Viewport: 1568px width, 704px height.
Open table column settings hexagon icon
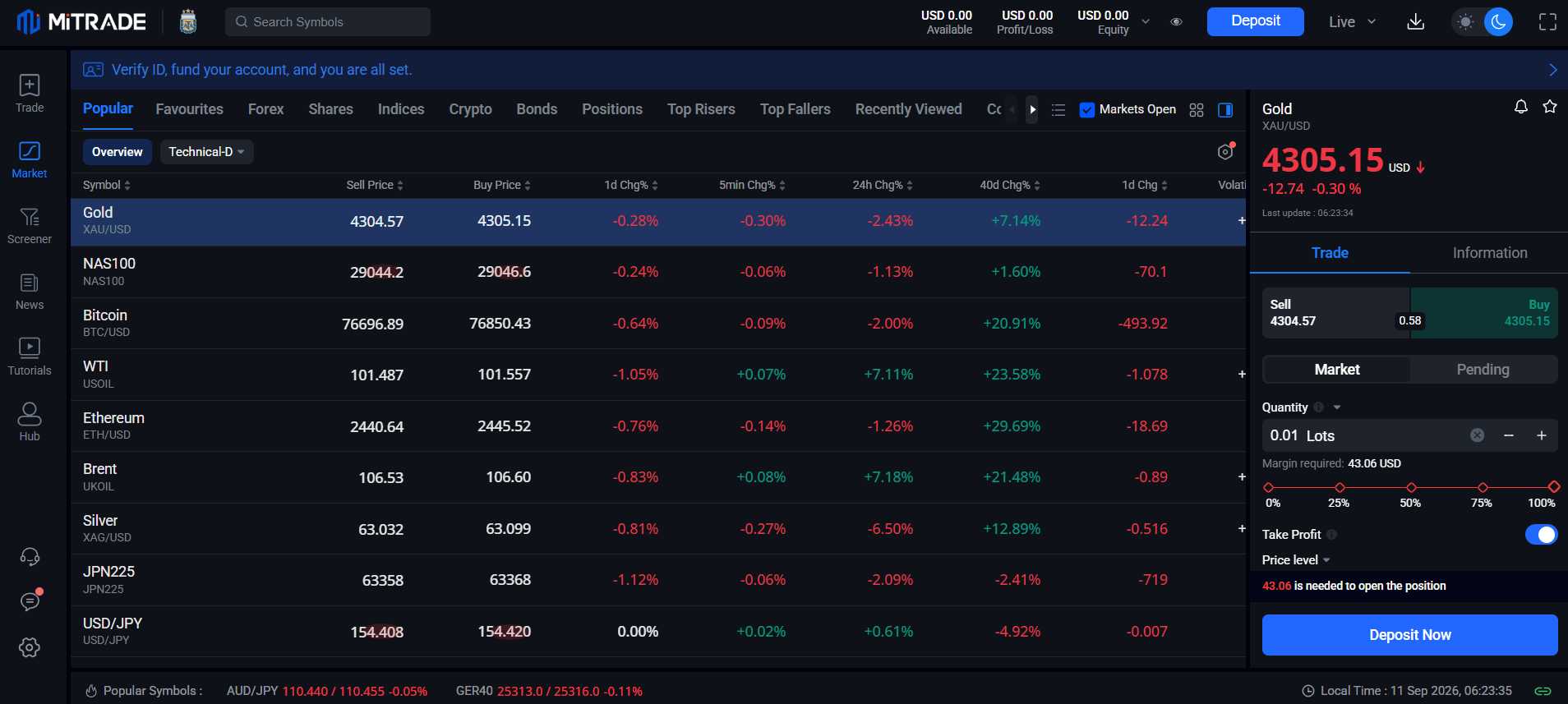click(1225, 152)
